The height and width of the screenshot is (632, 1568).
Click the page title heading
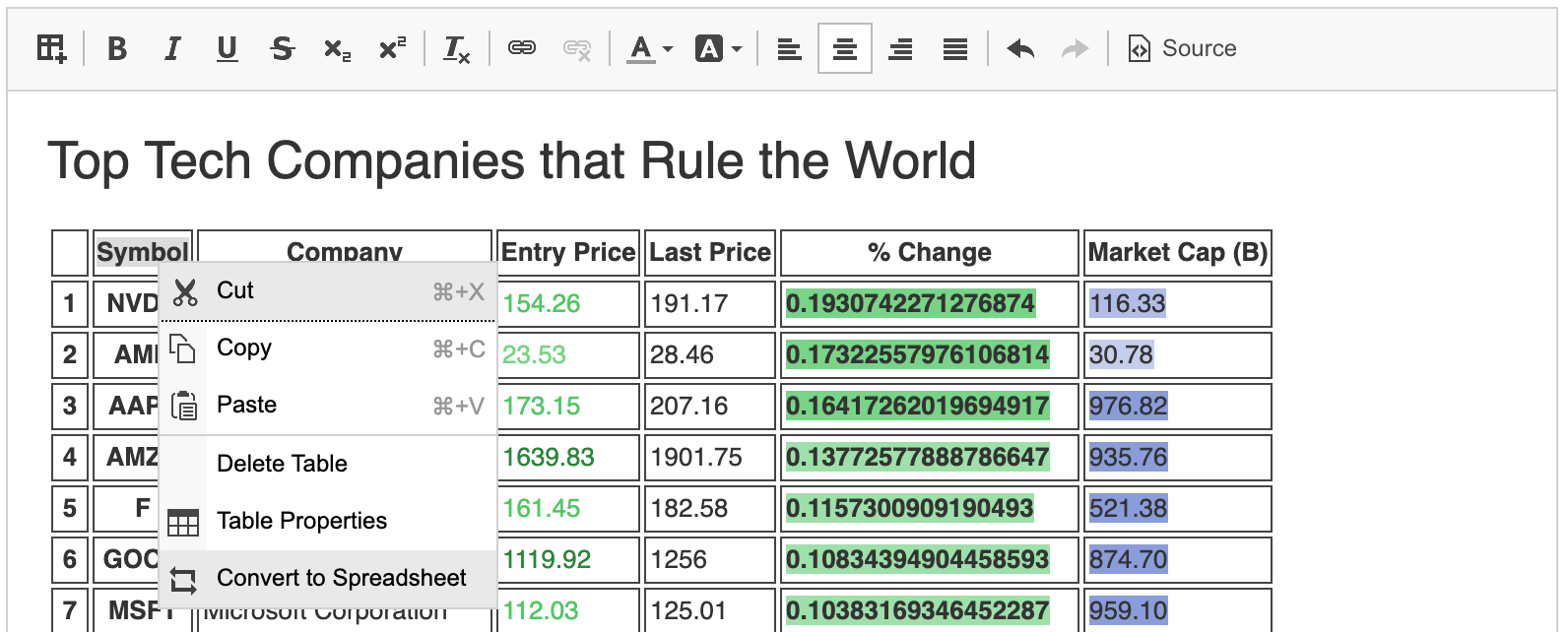click(512, 160)
